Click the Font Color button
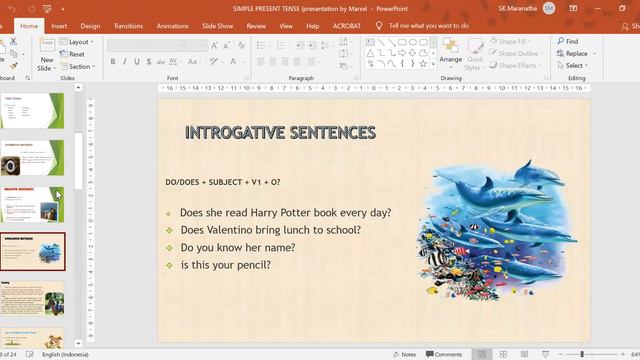Viewport: 640px width, 360px height. pyautogui.click(x=233, y=62)
